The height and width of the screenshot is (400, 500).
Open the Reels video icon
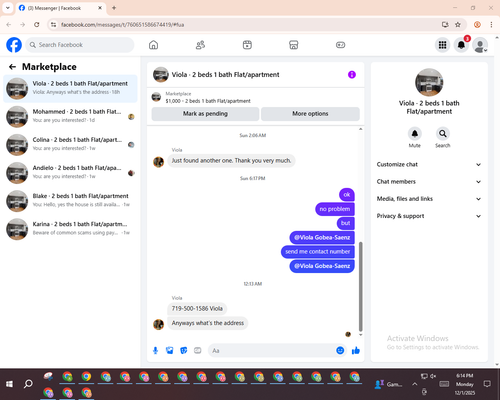pos(247,45)
